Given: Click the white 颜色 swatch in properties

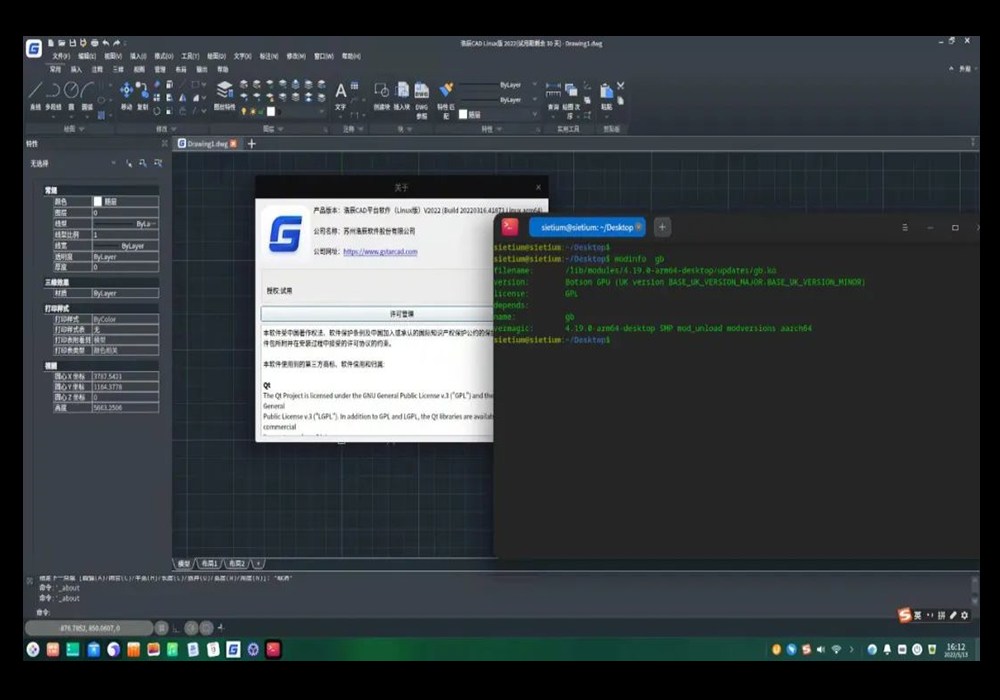Looking at the screenshot, I should coord(98,201).
